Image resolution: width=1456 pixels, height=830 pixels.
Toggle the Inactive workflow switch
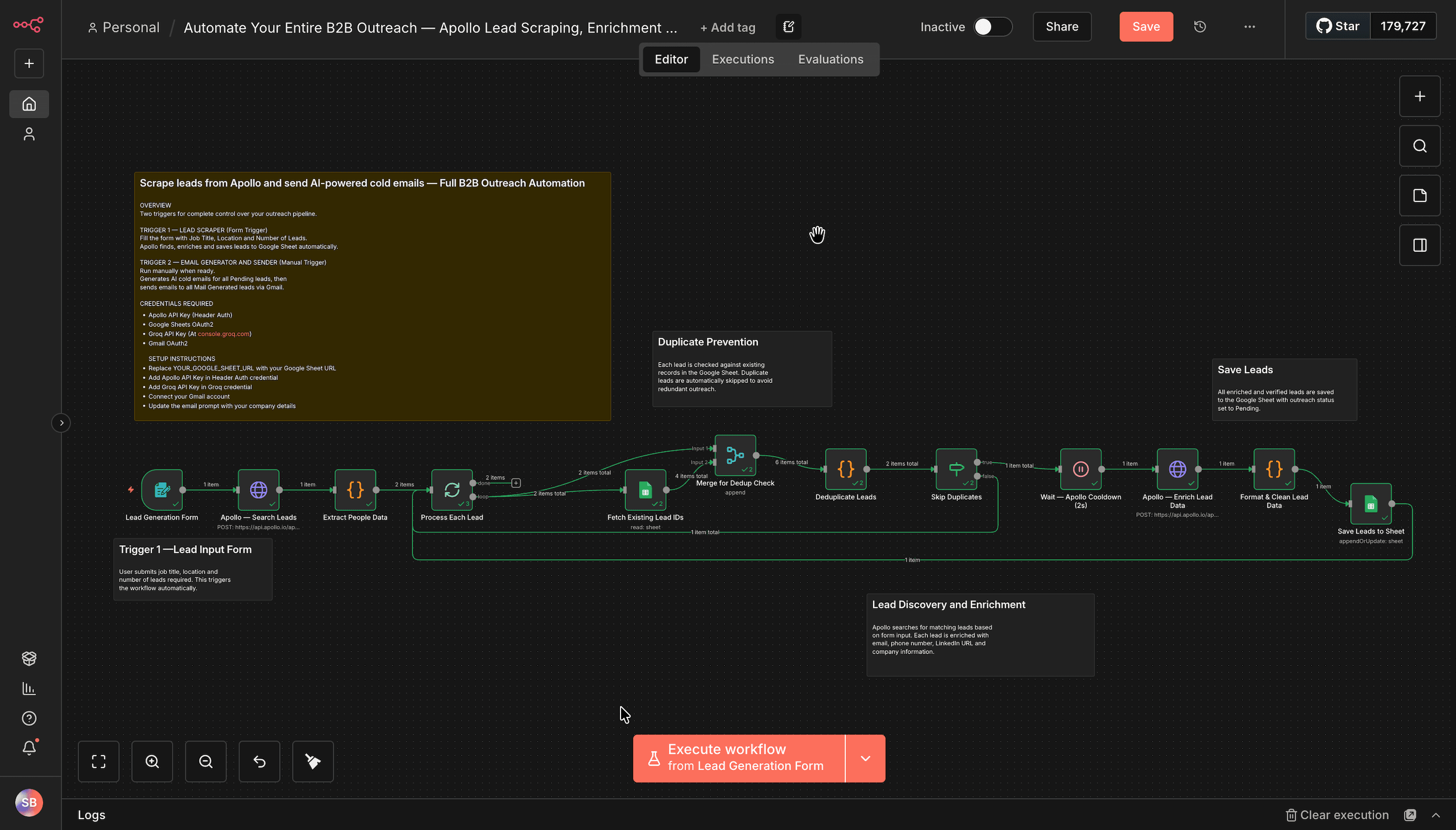click(x=992, y=27)
